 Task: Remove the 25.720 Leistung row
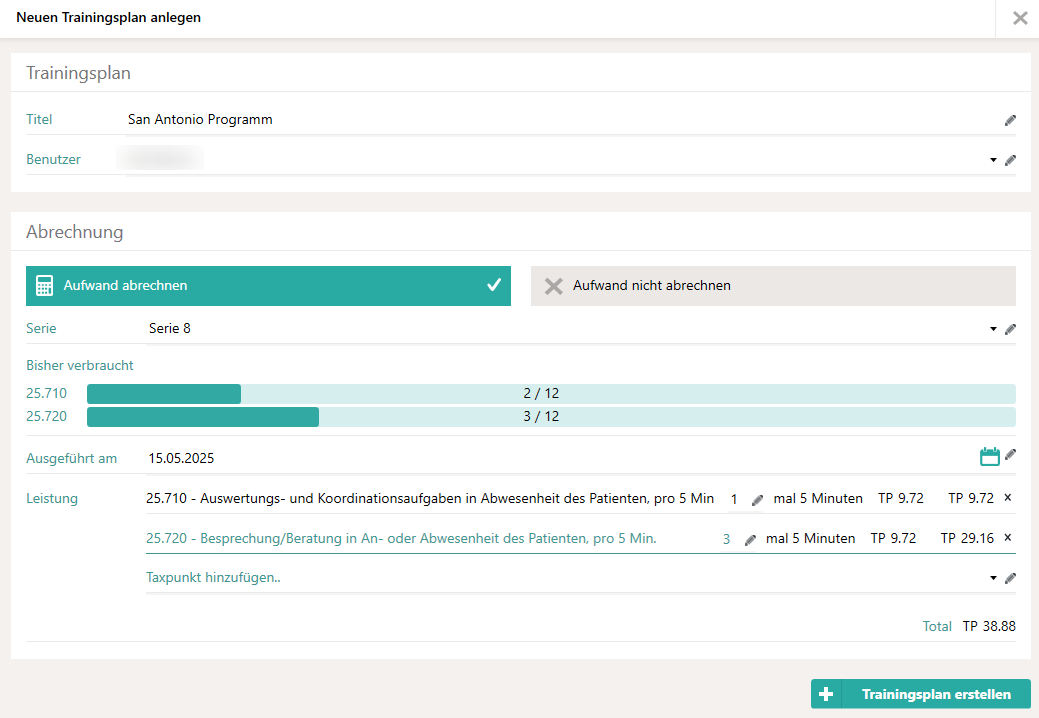1007,538
